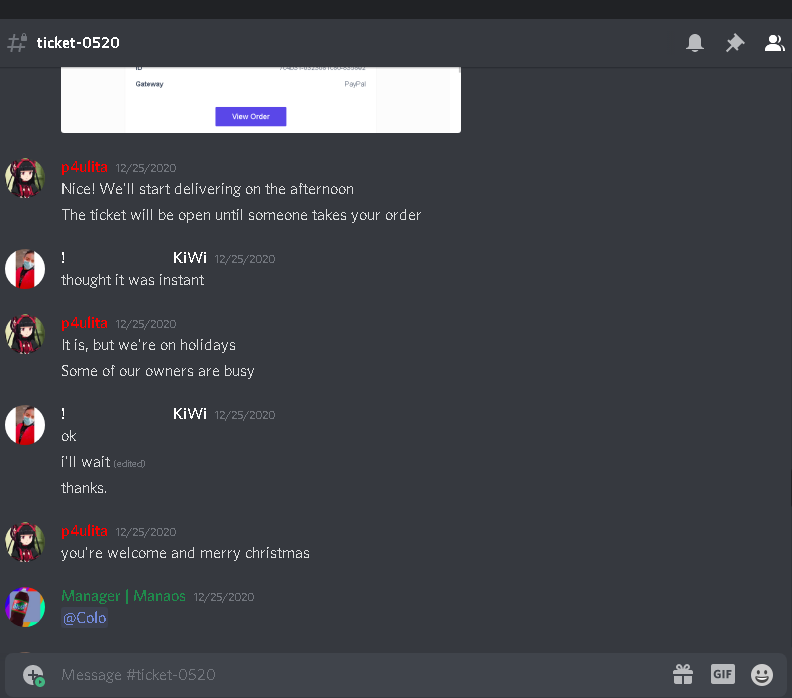
Task: Focus the Message #ticket-0520 input field
Action: coord(354,675)
